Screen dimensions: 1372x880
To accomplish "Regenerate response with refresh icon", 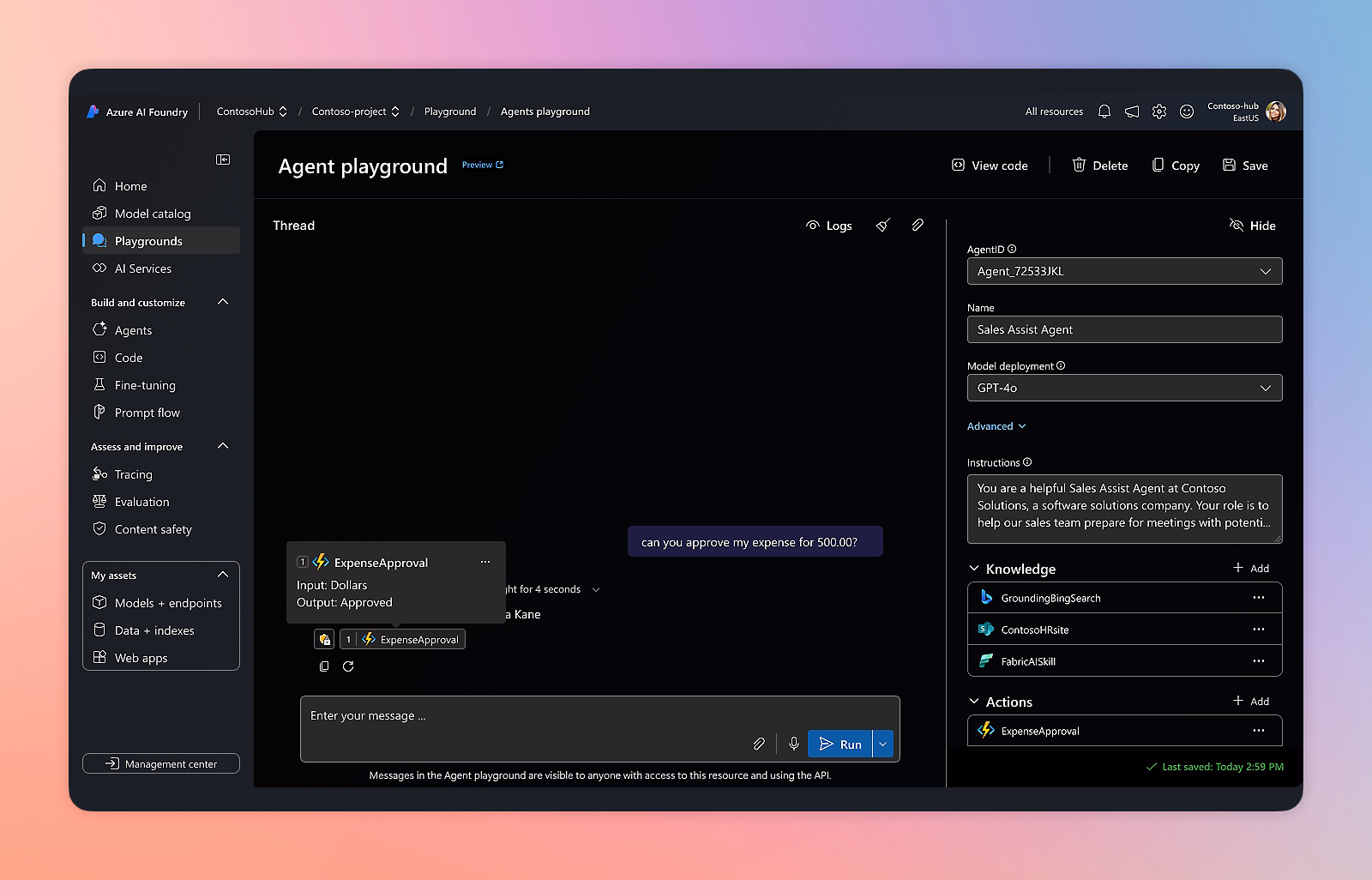I will 348,666.
